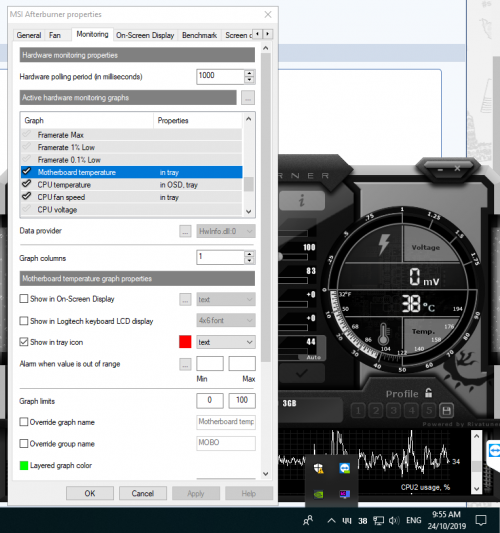
Task: Click the apply checkmark button in Afterburner
Action: [301, 373]
